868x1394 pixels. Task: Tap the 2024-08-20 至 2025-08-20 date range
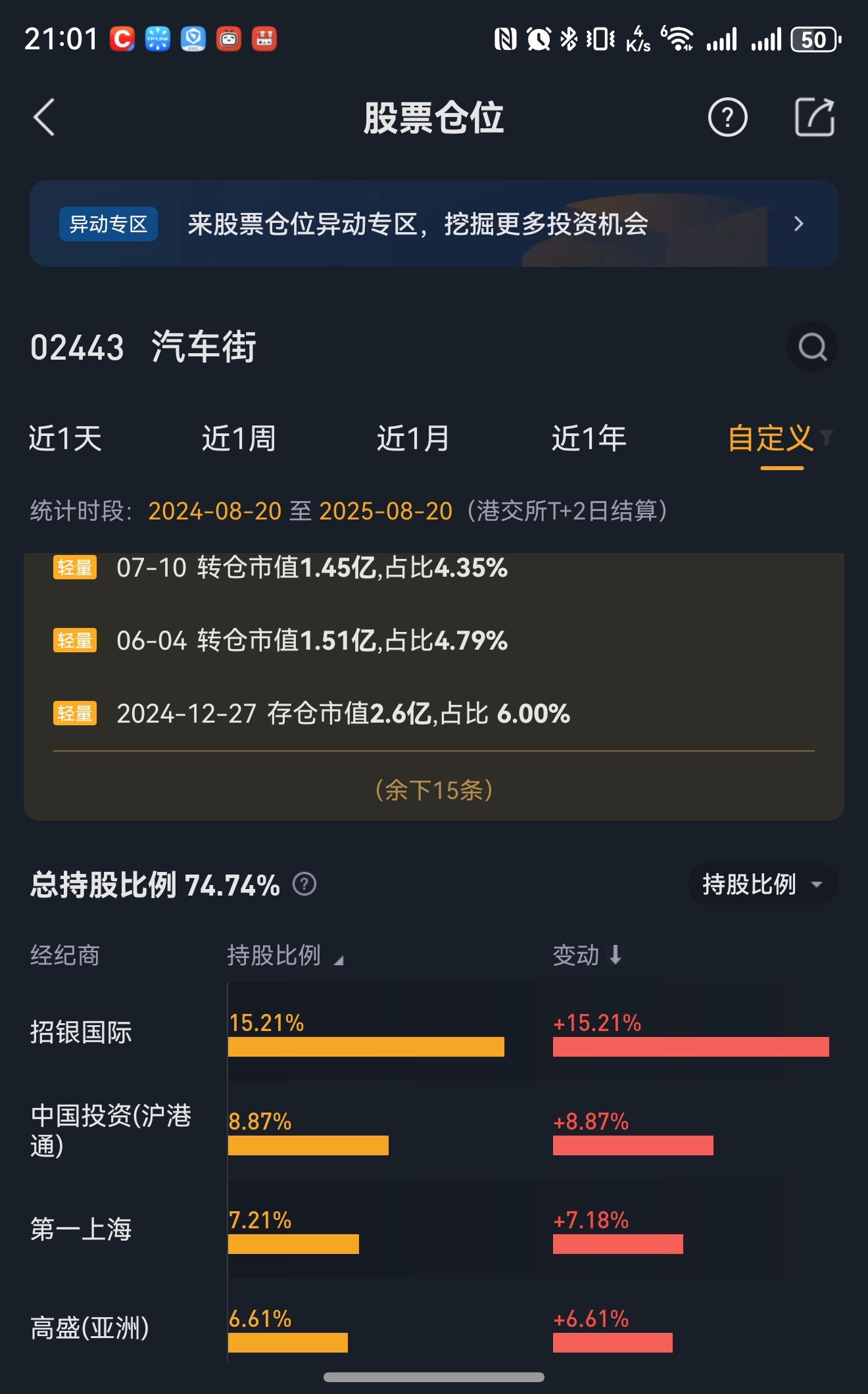[301, 511]
